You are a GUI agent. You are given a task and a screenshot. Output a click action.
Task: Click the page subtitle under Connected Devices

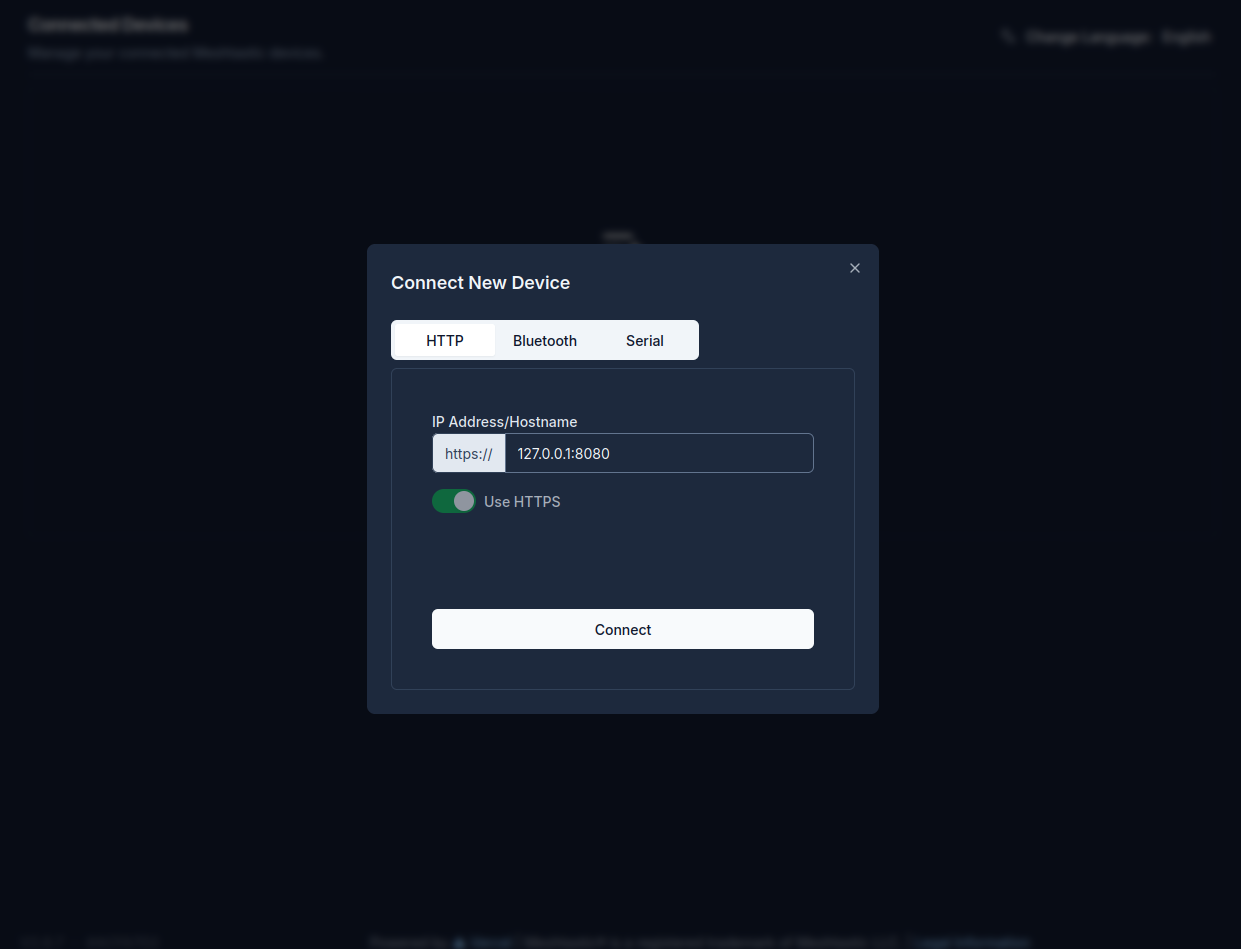coord(175,53)
